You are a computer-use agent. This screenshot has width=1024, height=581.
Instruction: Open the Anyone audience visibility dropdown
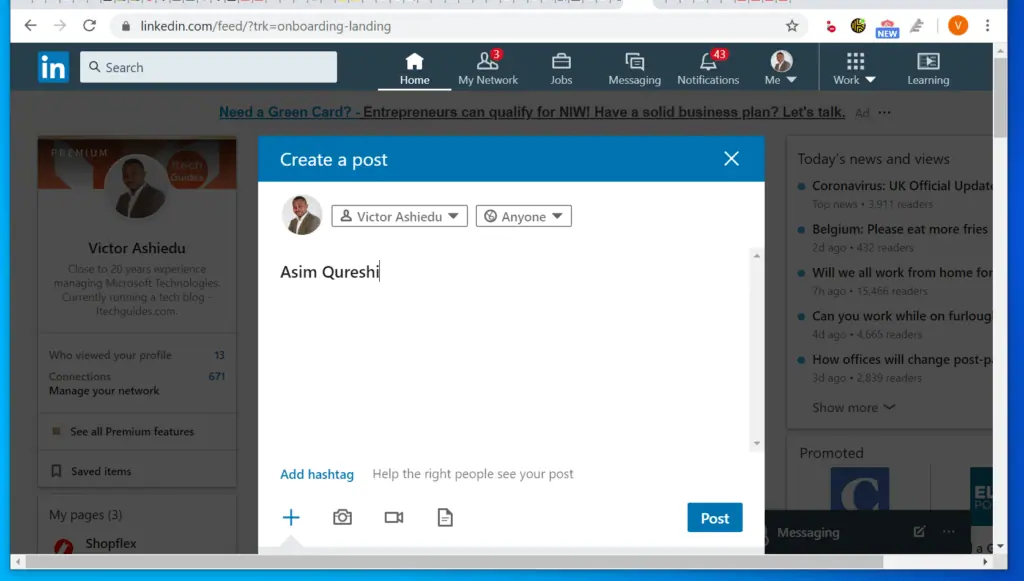point(523,215)
